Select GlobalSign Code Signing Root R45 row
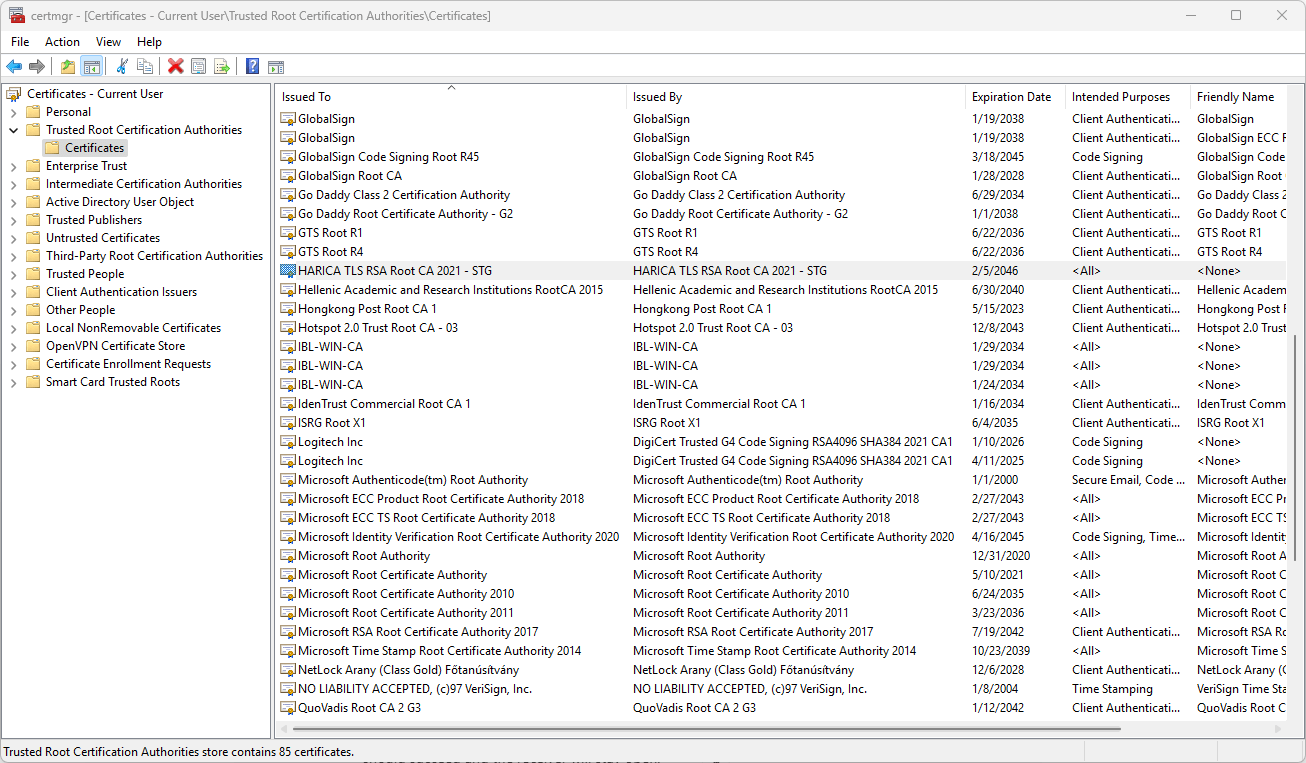This screenshot has height=763, width=1306. 781,157
